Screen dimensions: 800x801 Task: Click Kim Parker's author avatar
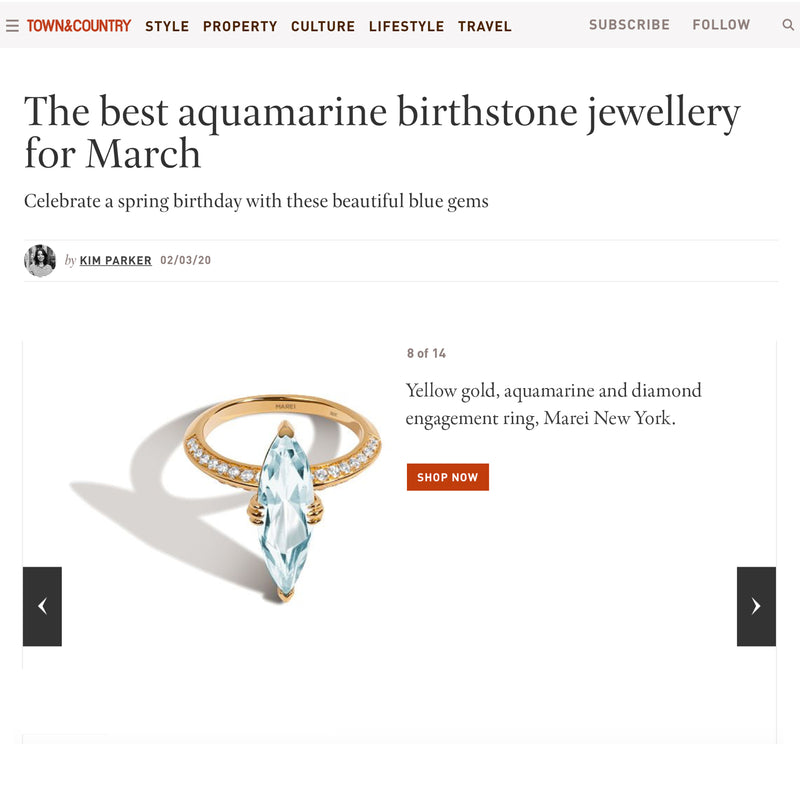coord(40,260)
